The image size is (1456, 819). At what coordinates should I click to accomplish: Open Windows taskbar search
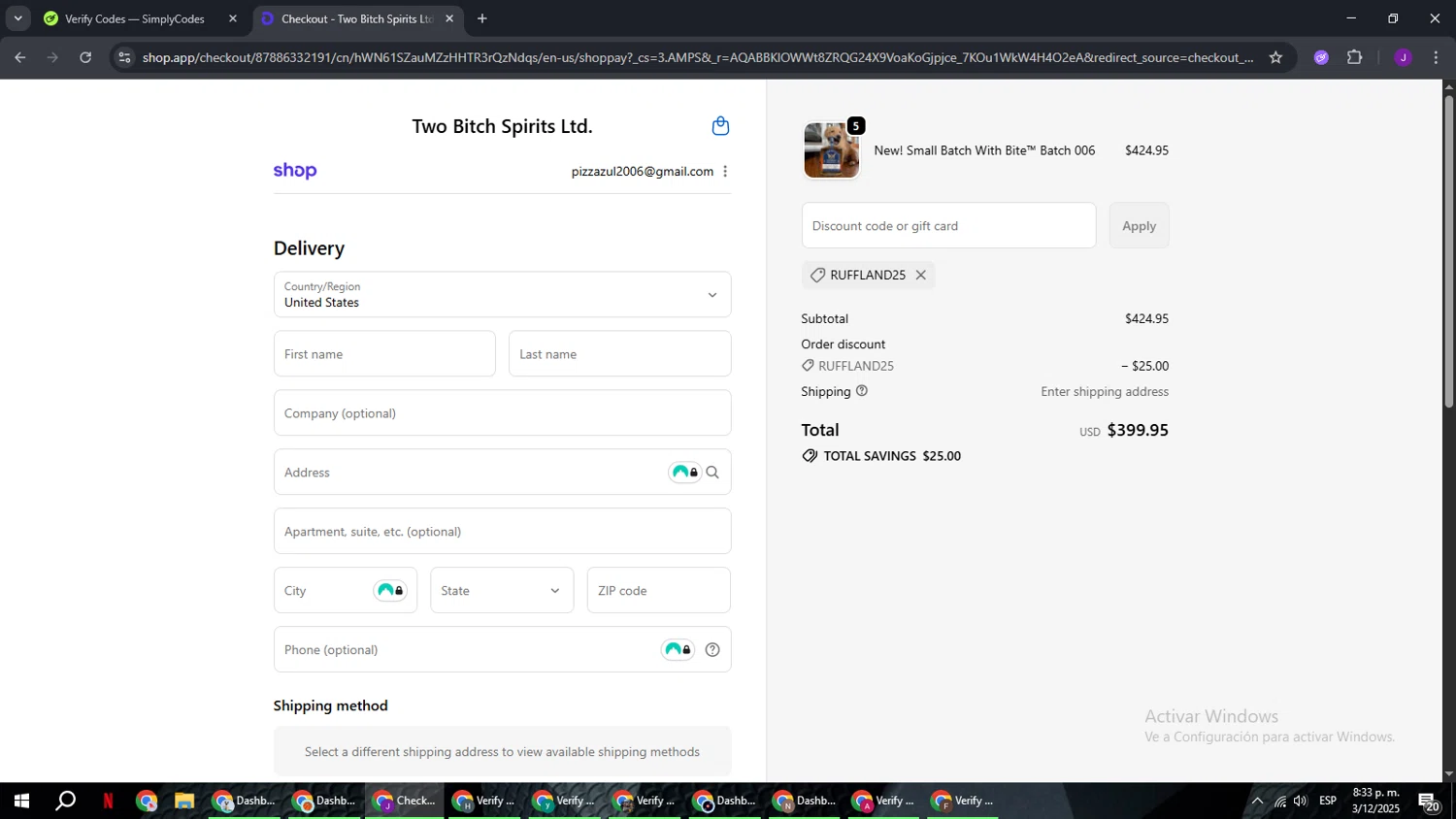click(65, 802)
